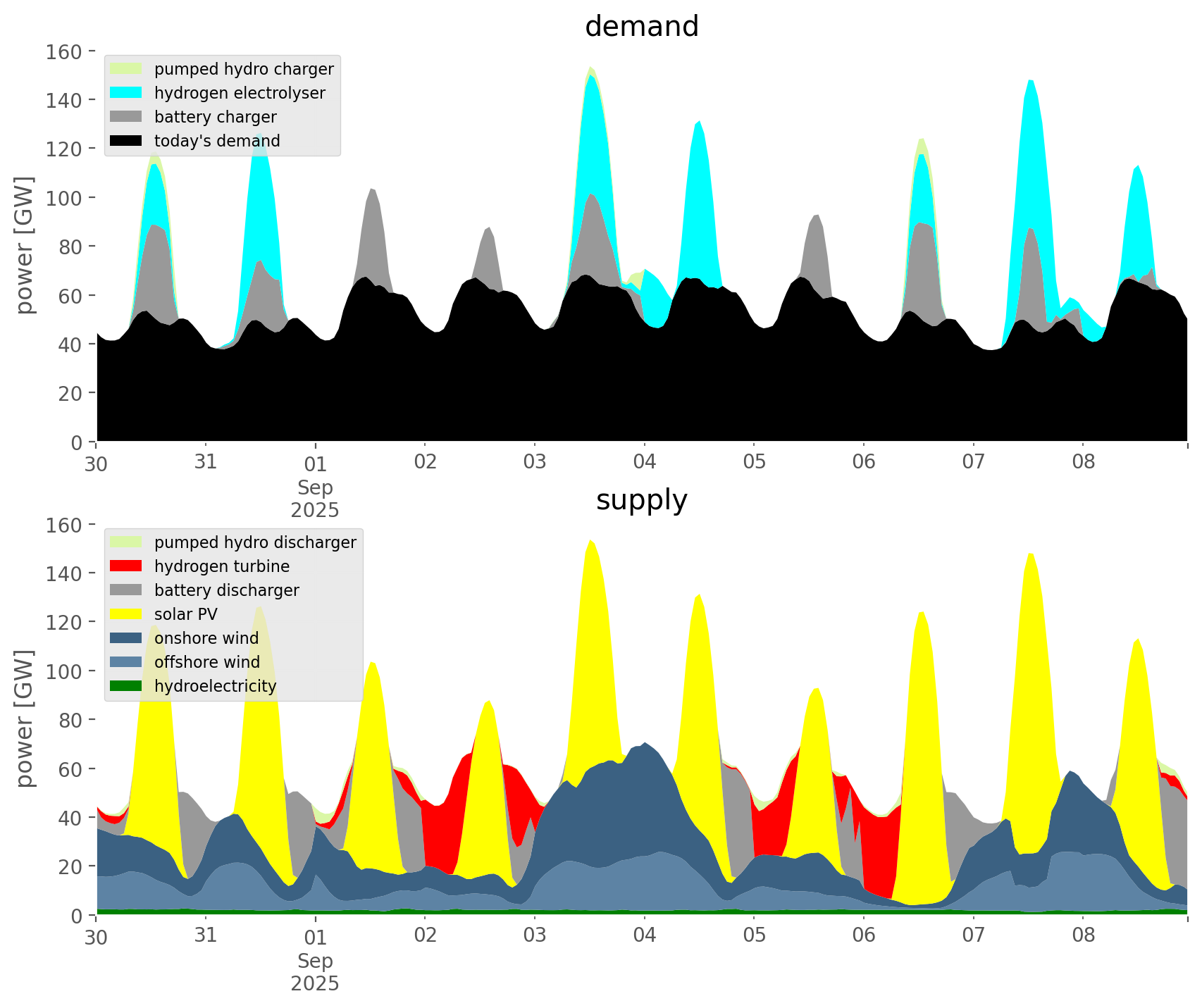
Task: Click the 07 date tick under supply chart
Action: pos(973,936)
